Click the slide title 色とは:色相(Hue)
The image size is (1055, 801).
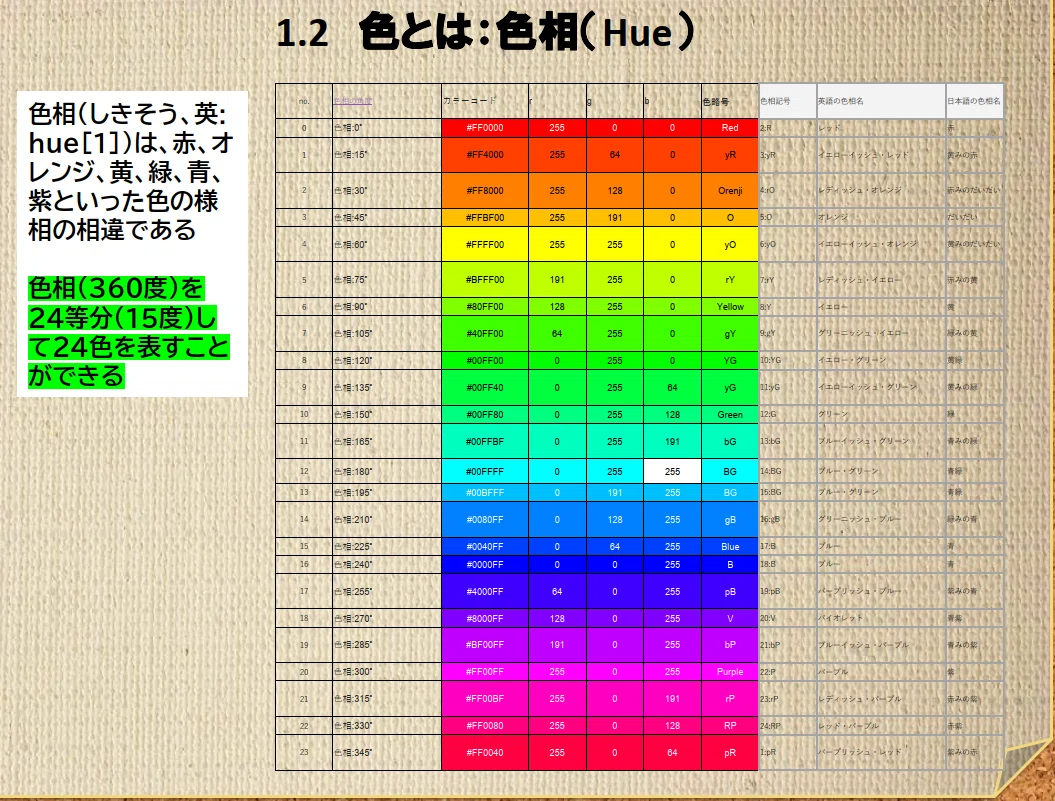[527, 32]
